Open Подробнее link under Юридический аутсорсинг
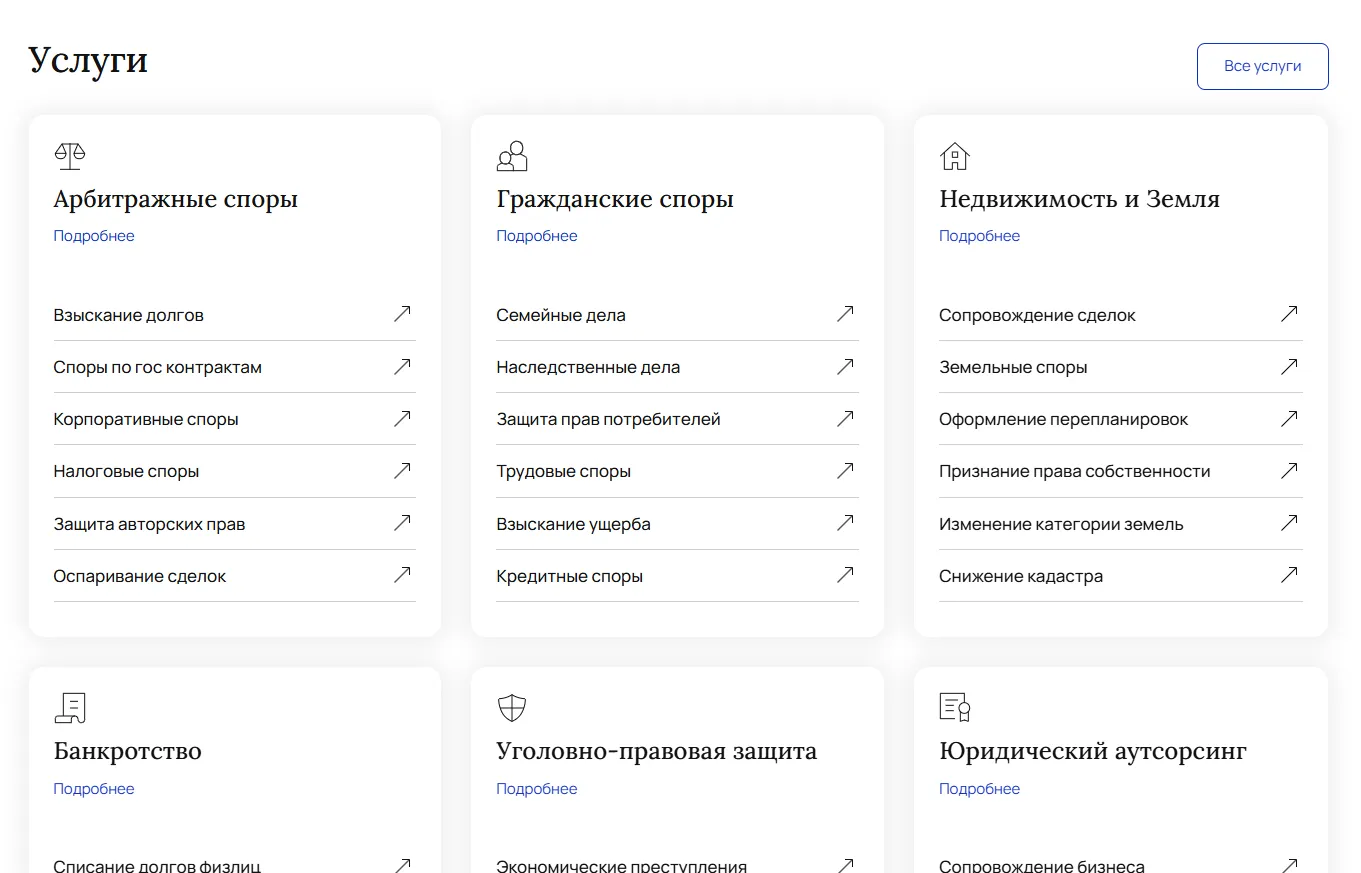The image size is (1361, 873). (x=980, y=789)
